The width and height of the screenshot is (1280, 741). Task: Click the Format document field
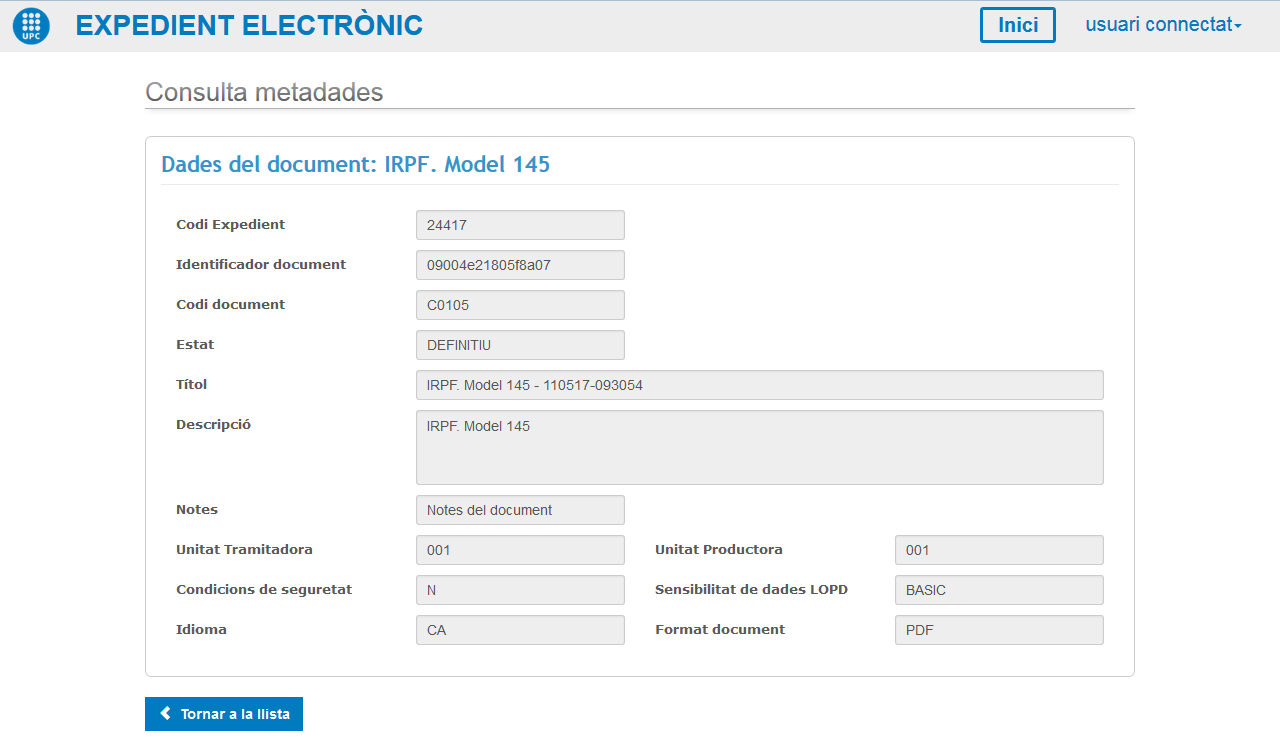click(x=999, y=630)
